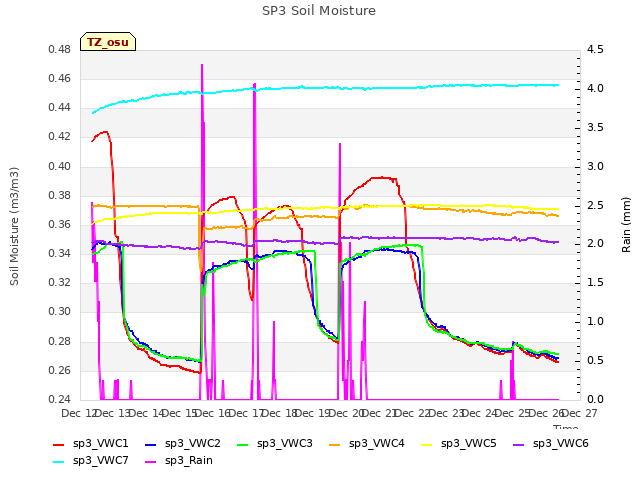The height and width of the screenshot is (480, 640).
Task: Click the 4.0 rain axis tick label
Action: [595, 89]
